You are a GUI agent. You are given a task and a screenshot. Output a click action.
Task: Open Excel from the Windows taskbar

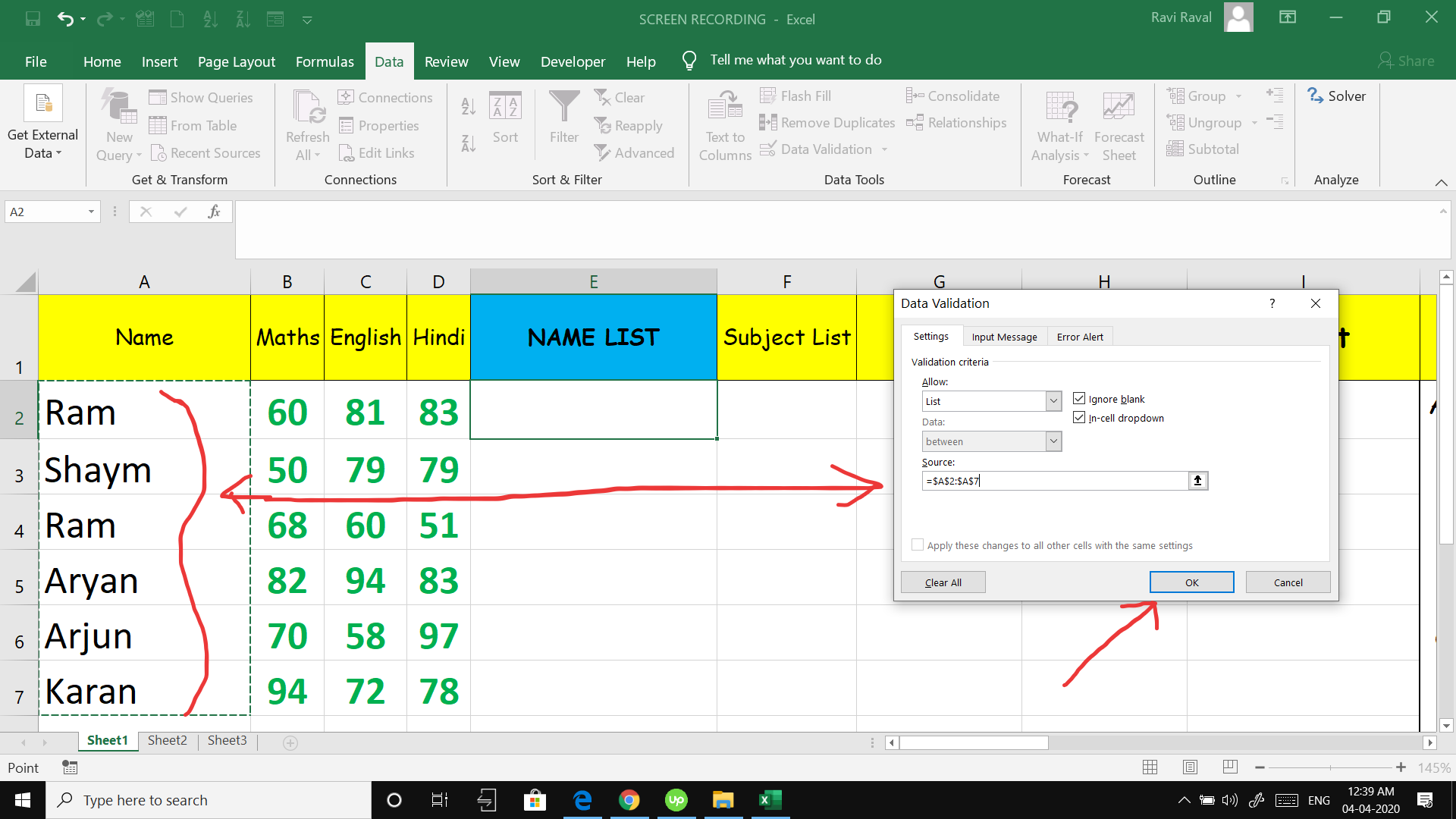(770, 800)
